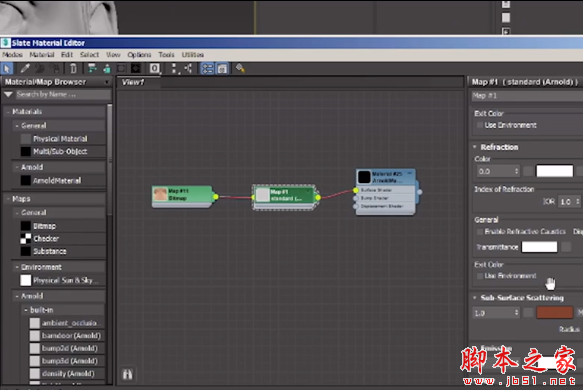The image size is (587, 392).
Task: Select ArnoldMaterial in the browser list
Action: point(57,181)
